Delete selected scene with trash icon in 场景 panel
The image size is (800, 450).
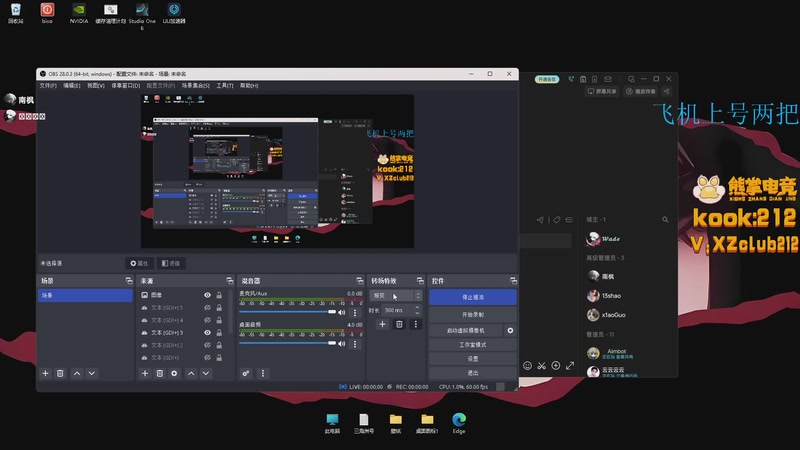[x=60, y=373]
